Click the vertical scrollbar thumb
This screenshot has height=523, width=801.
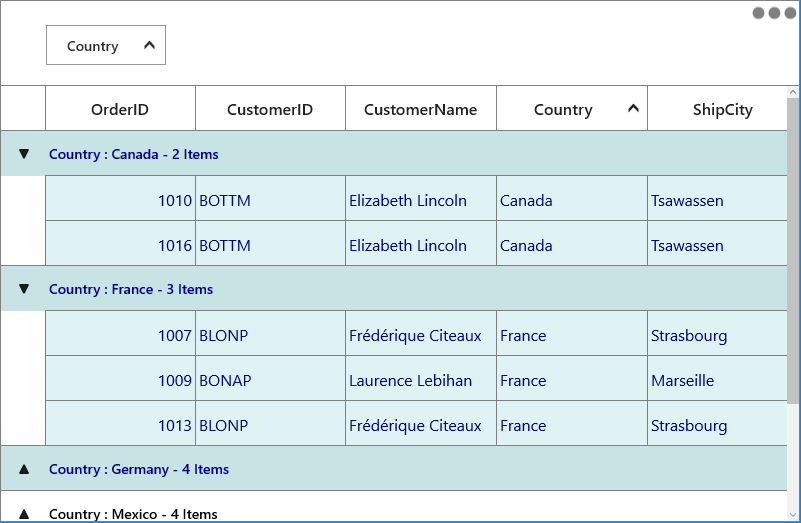[793, 250]
